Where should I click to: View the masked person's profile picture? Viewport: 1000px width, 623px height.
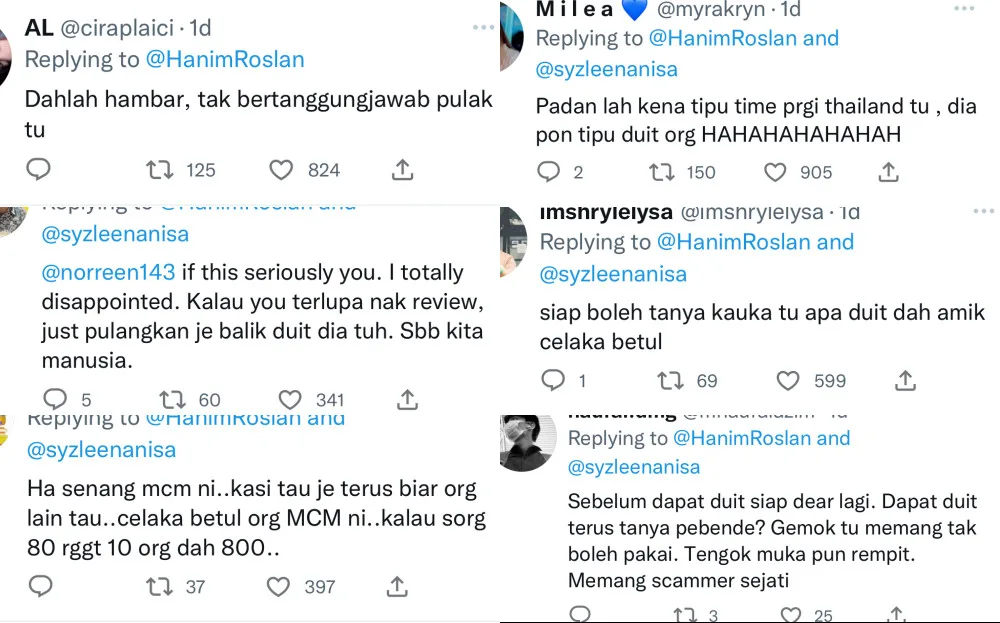(527, 443)
